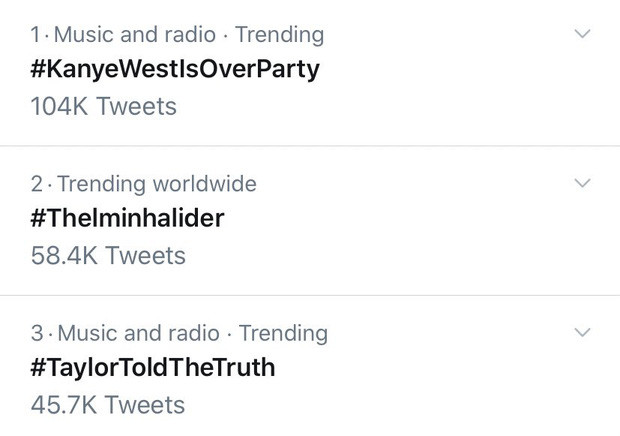Expand options chevron for #KanyeWestIsOverParty
620x436 pixels.
click(x=583, y=35)
